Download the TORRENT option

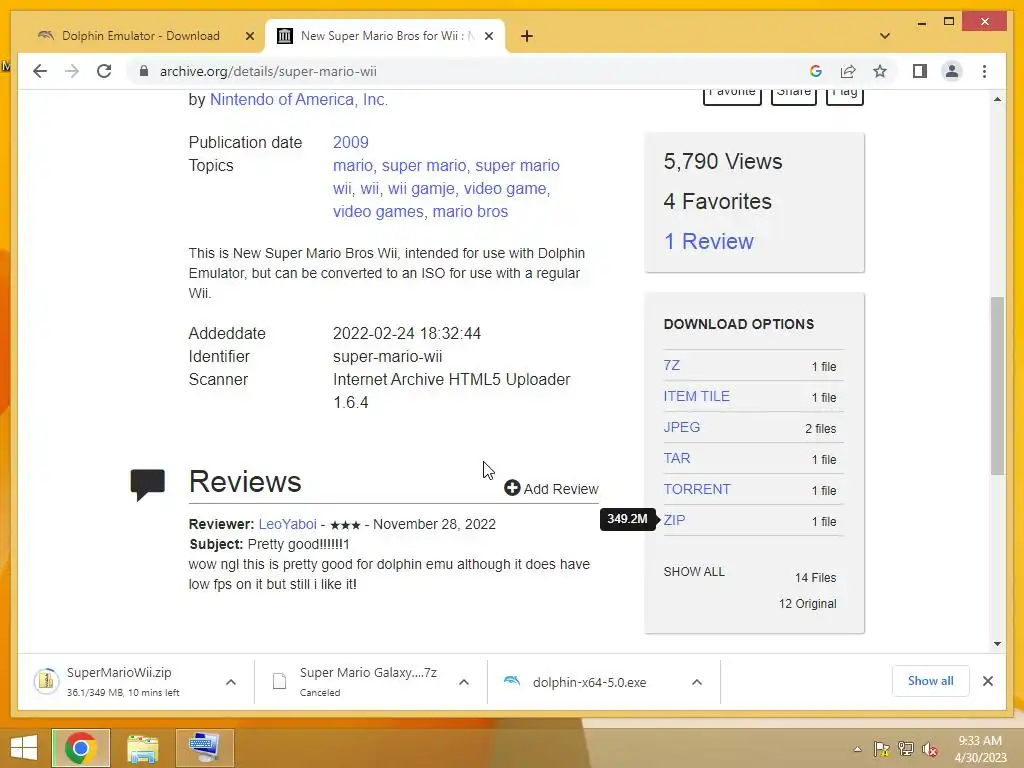pos(697,489)
